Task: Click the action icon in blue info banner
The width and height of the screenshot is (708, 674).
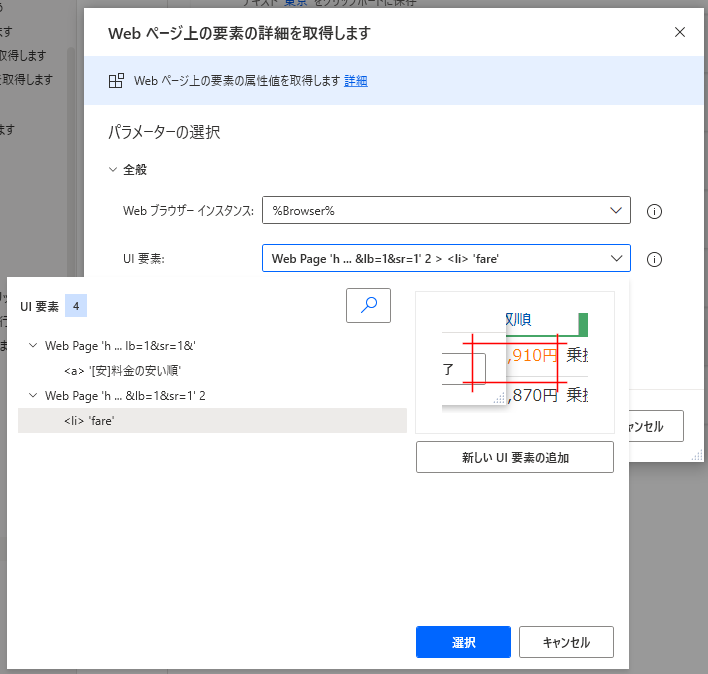Action: pyautogui.click(x=117, y=81)
